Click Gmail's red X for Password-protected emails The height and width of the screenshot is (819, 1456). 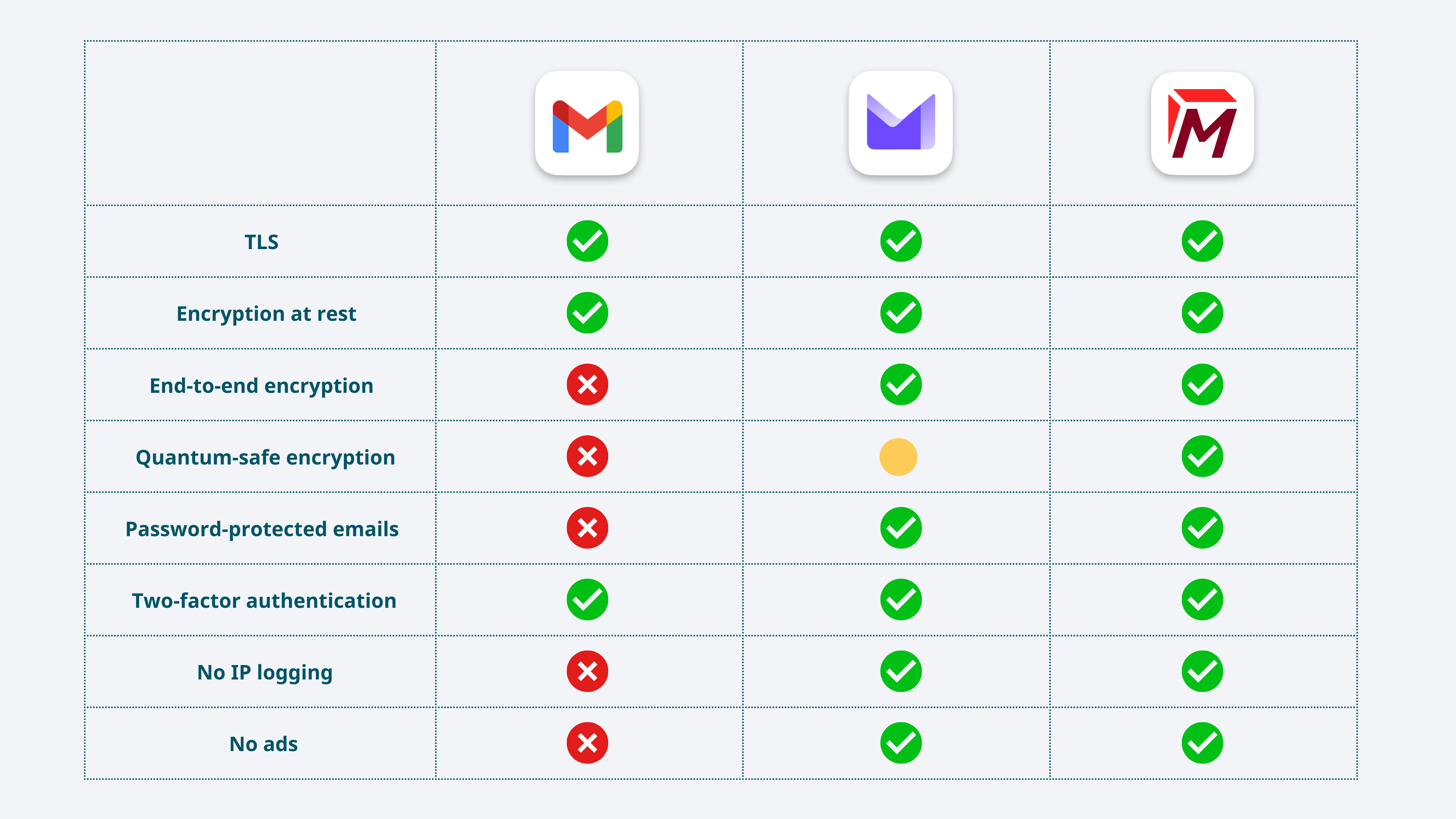pos(587,528)
